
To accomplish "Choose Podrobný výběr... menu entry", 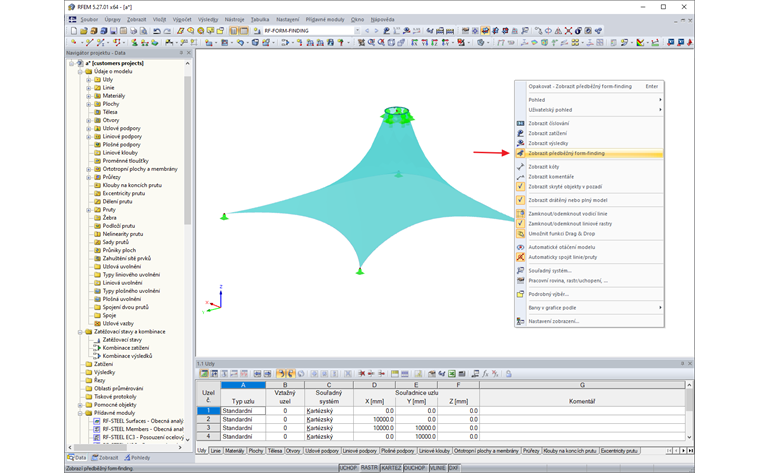I will 589,294.
